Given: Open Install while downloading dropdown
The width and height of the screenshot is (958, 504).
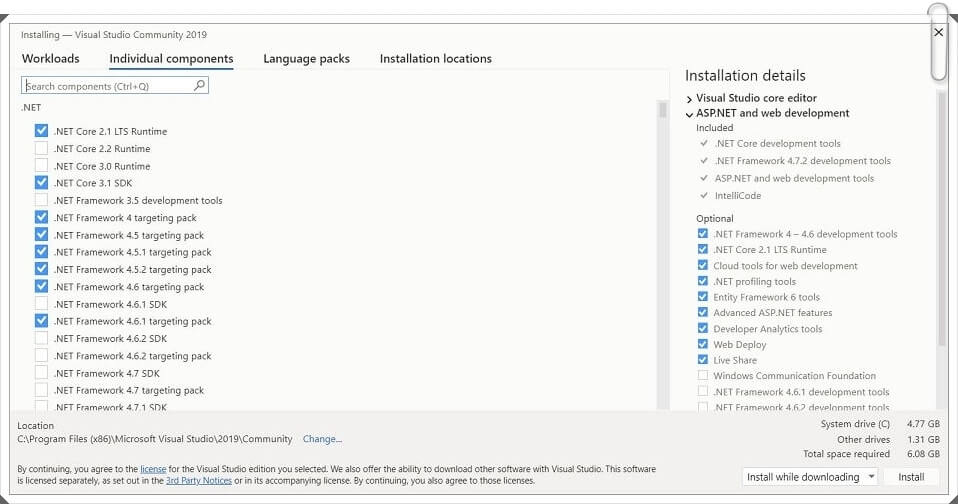Looking at the screenshot, I should tap(811, 477).
